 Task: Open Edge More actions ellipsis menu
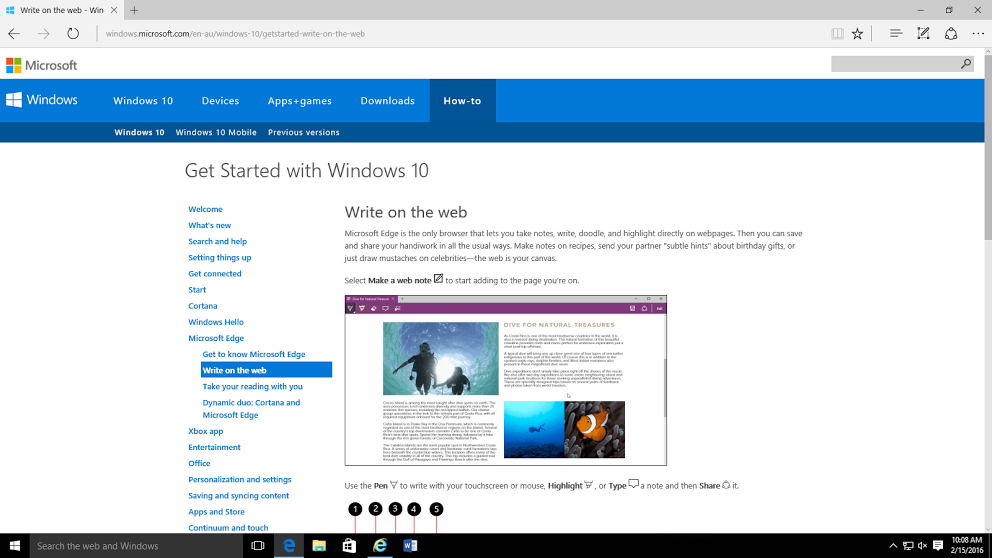[978, 33]
